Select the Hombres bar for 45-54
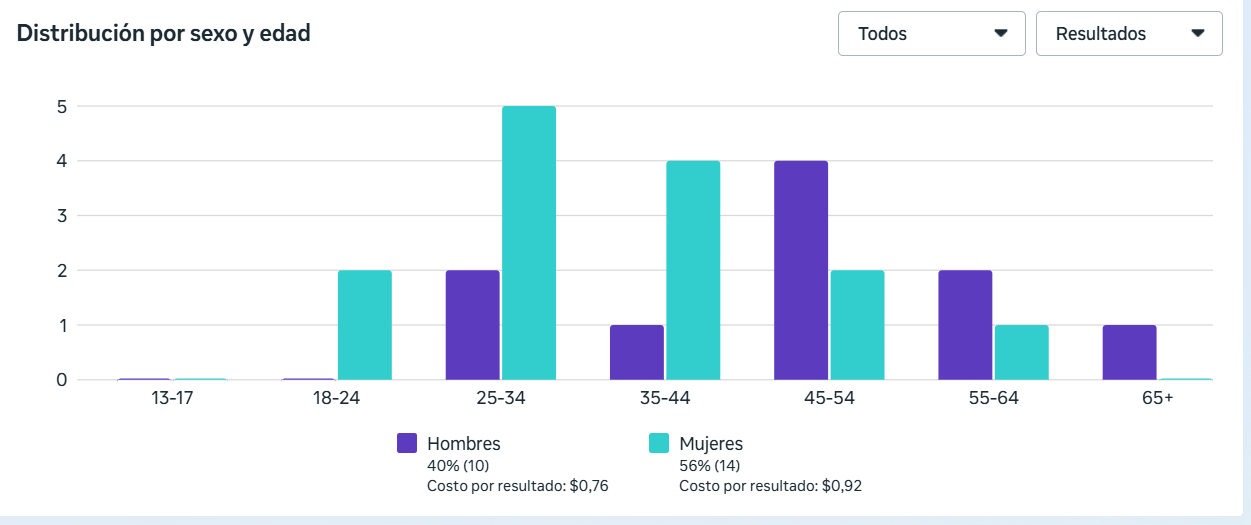The image size is (1251, 525). [x=801, y=270]
